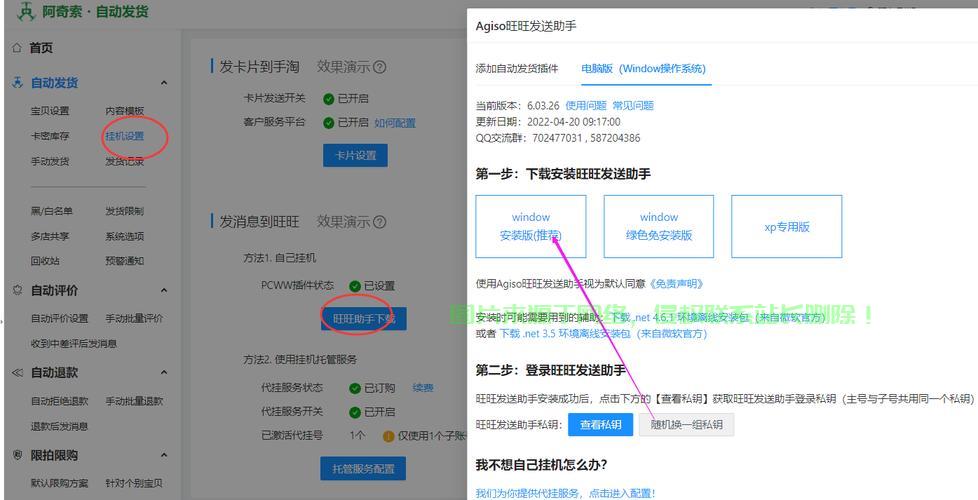Click the orange warning icon near 仅使用1个子账
The height and width of the screenshot is (500, 978).
[x=389, y=436]
